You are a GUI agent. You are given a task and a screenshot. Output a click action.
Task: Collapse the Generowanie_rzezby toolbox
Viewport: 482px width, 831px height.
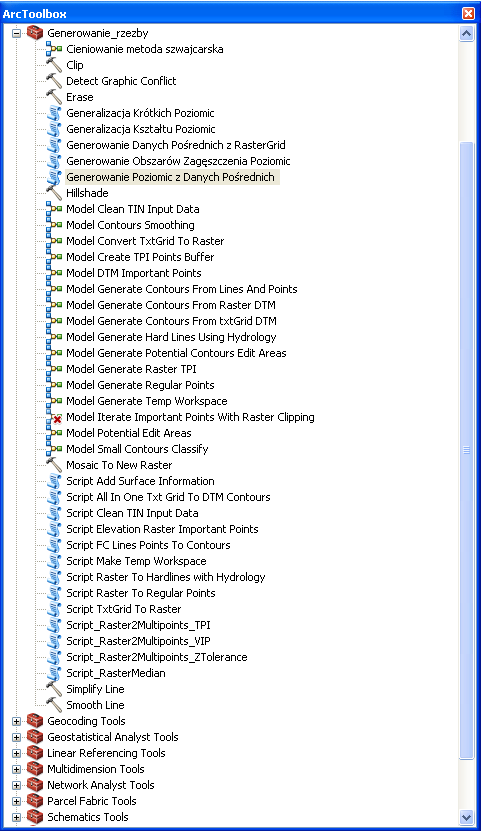[x=16, y=33]
